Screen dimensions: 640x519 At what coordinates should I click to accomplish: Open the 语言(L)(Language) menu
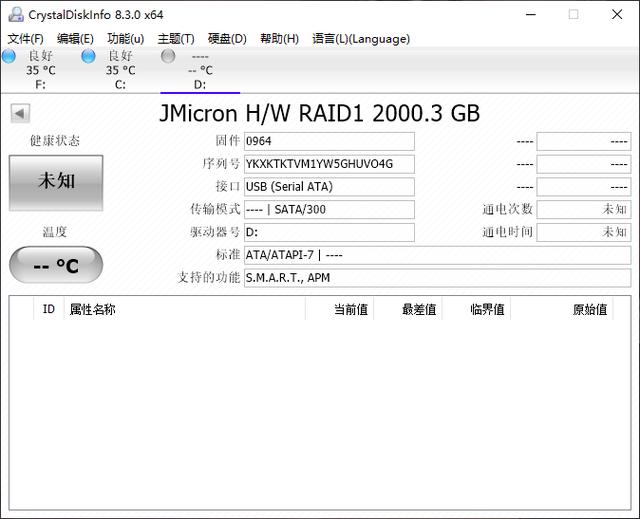[x=361, y=39]
